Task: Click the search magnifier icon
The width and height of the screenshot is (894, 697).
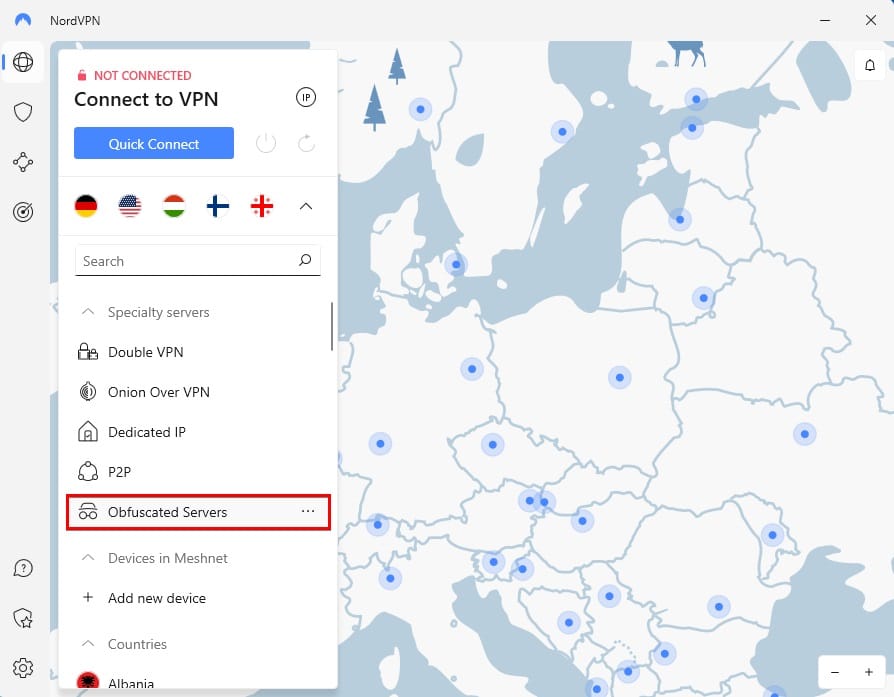Action: click(305, 260)
